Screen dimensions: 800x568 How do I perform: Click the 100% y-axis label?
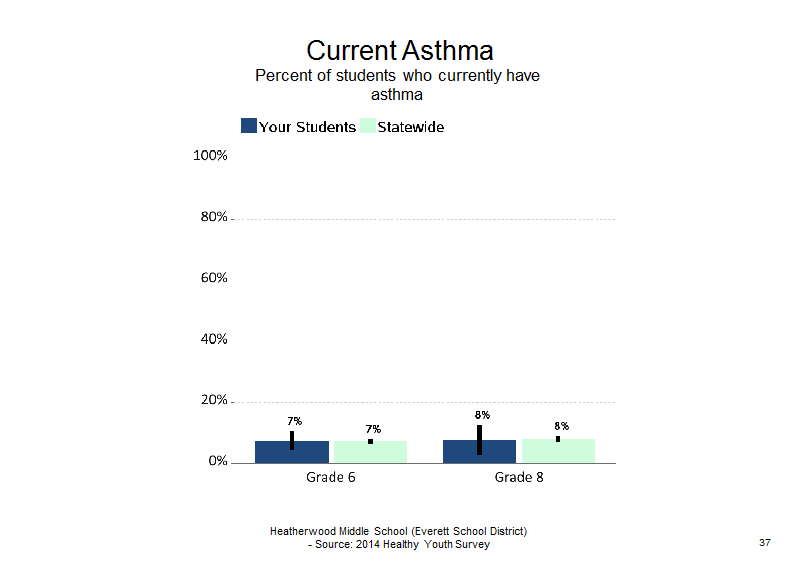click(x=210, y=155)
